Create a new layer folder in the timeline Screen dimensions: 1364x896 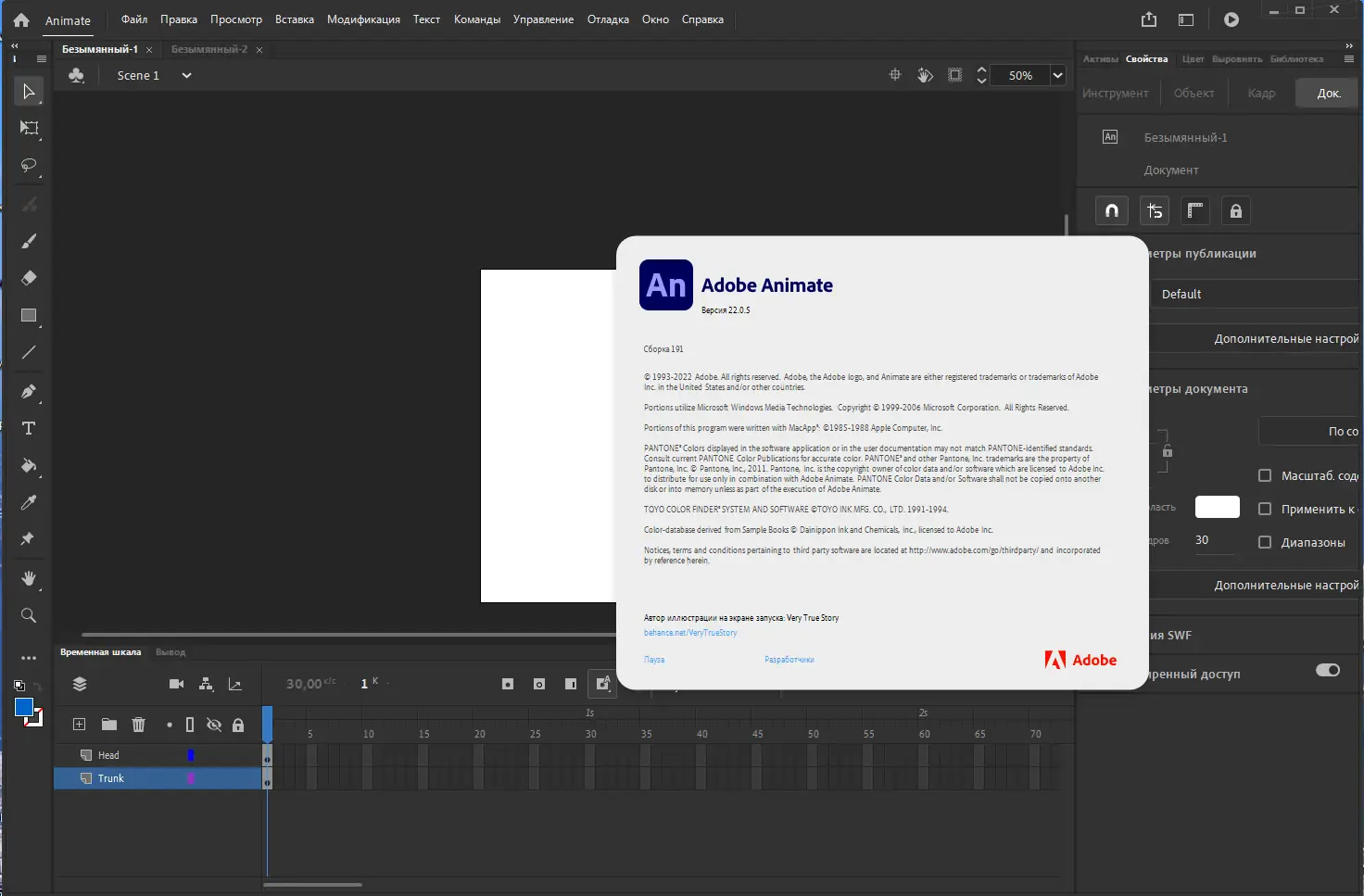tap(108, 725)
